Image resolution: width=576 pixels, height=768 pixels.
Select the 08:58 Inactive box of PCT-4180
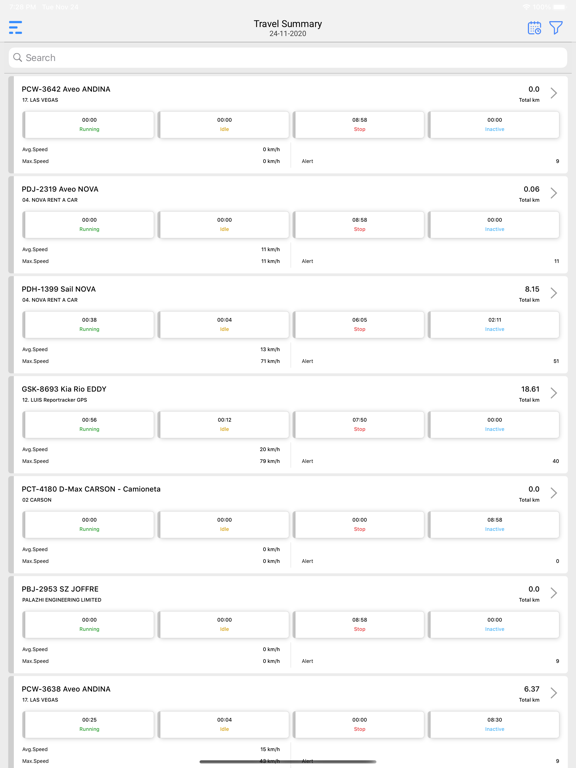pos(494,525)
